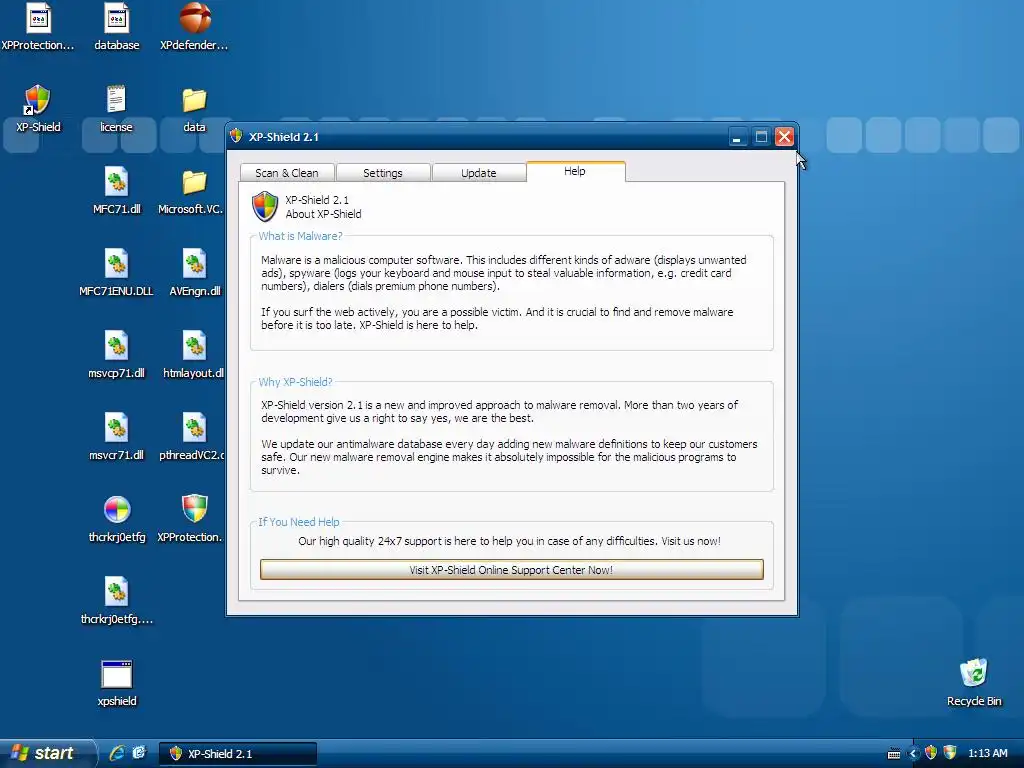1024x768 pixels.
Task: Expand hidden tray icons arrow
Action: coord(914,754)
